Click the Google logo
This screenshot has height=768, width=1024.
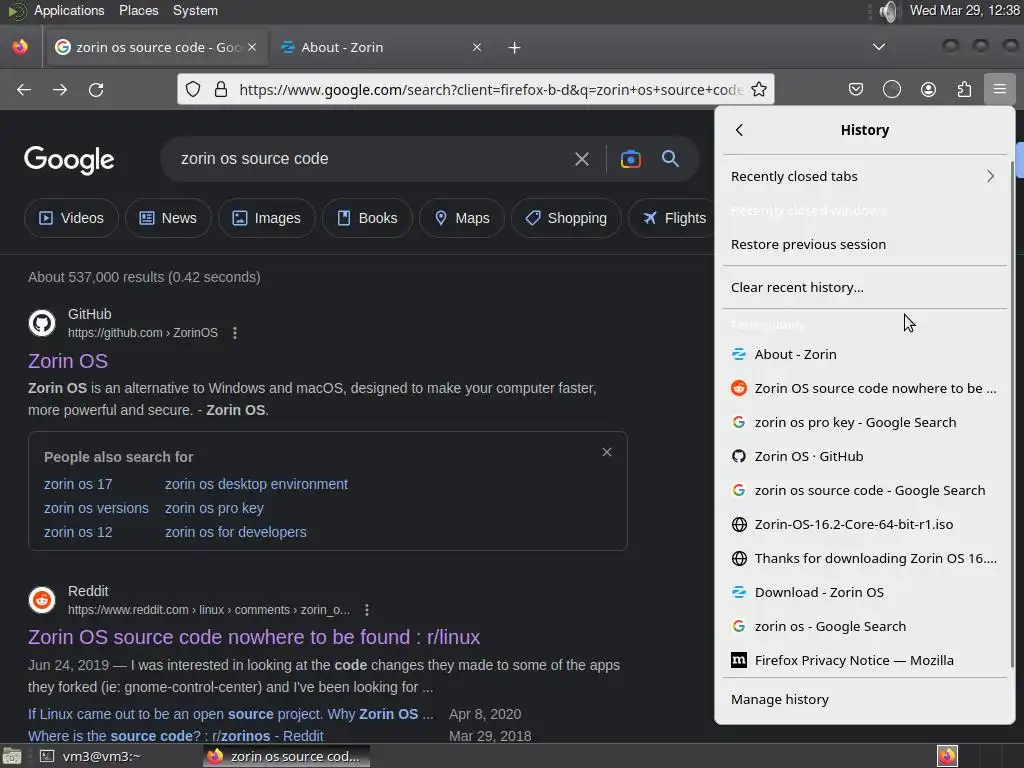pos(69,160)
